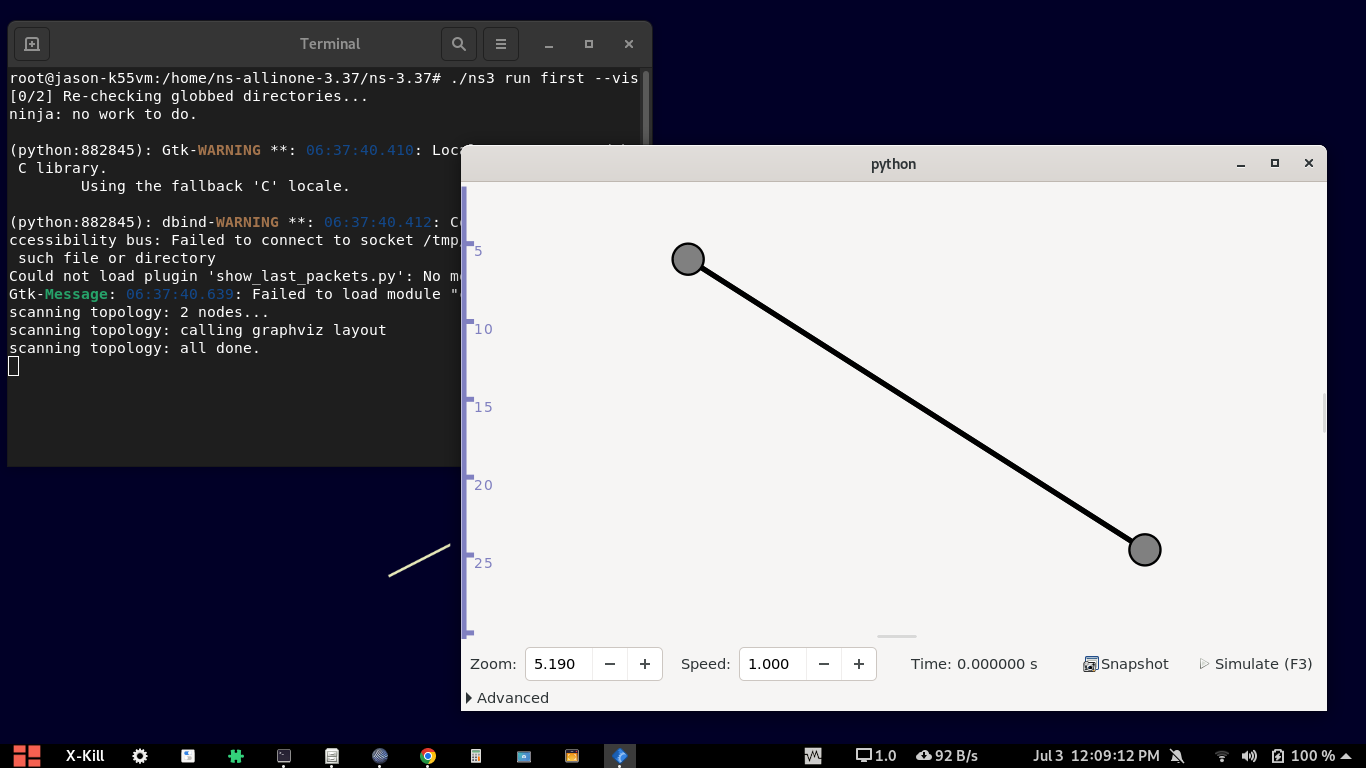The width and height of the screenshot is (1366, 768).
Task: Launch Chrome from the taskbar
Action: click(x=428, y=756)
